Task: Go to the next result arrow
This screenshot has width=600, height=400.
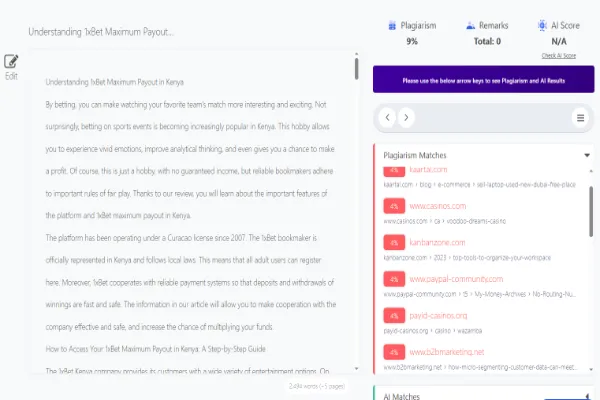Action: click(x=406, y=117)
